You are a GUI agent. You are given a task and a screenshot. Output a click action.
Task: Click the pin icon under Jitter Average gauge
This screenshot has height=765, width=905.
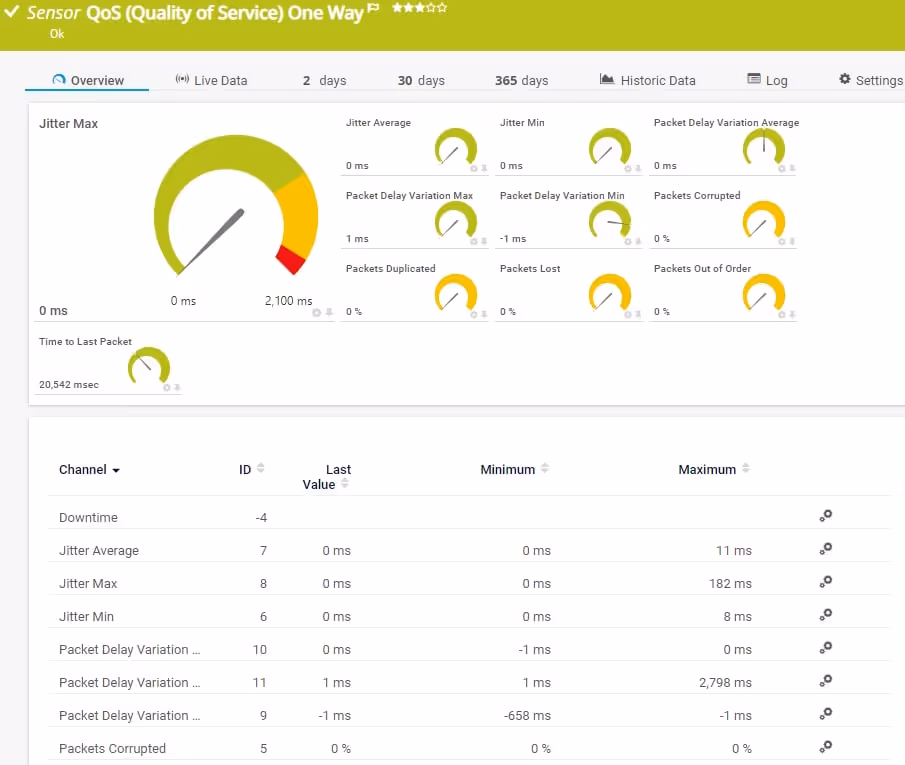click(484, 168)
